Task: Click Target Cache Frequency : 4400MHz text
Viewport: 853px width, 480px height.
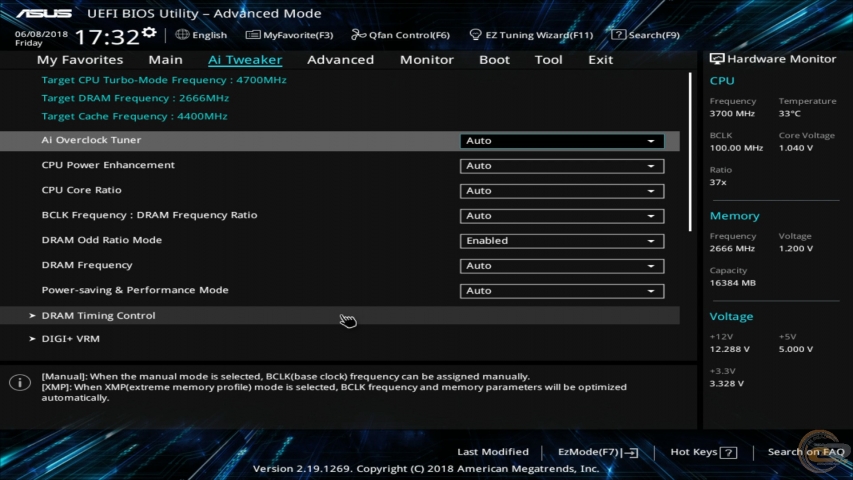Action: (134, 116)
